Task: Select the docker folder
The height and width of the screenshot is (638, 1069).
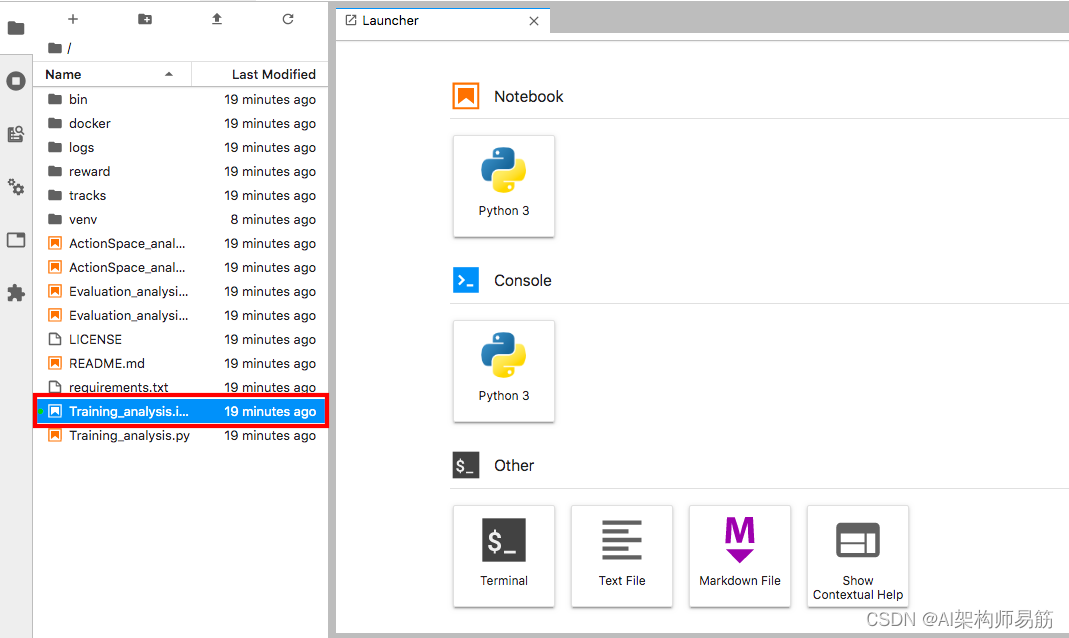Action: pos(181,123)
